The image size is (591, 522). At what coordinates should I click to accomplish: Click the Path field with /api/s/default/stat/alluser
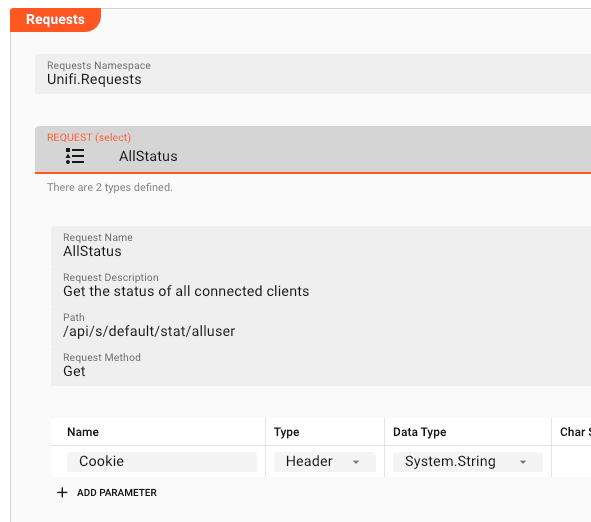321,326
